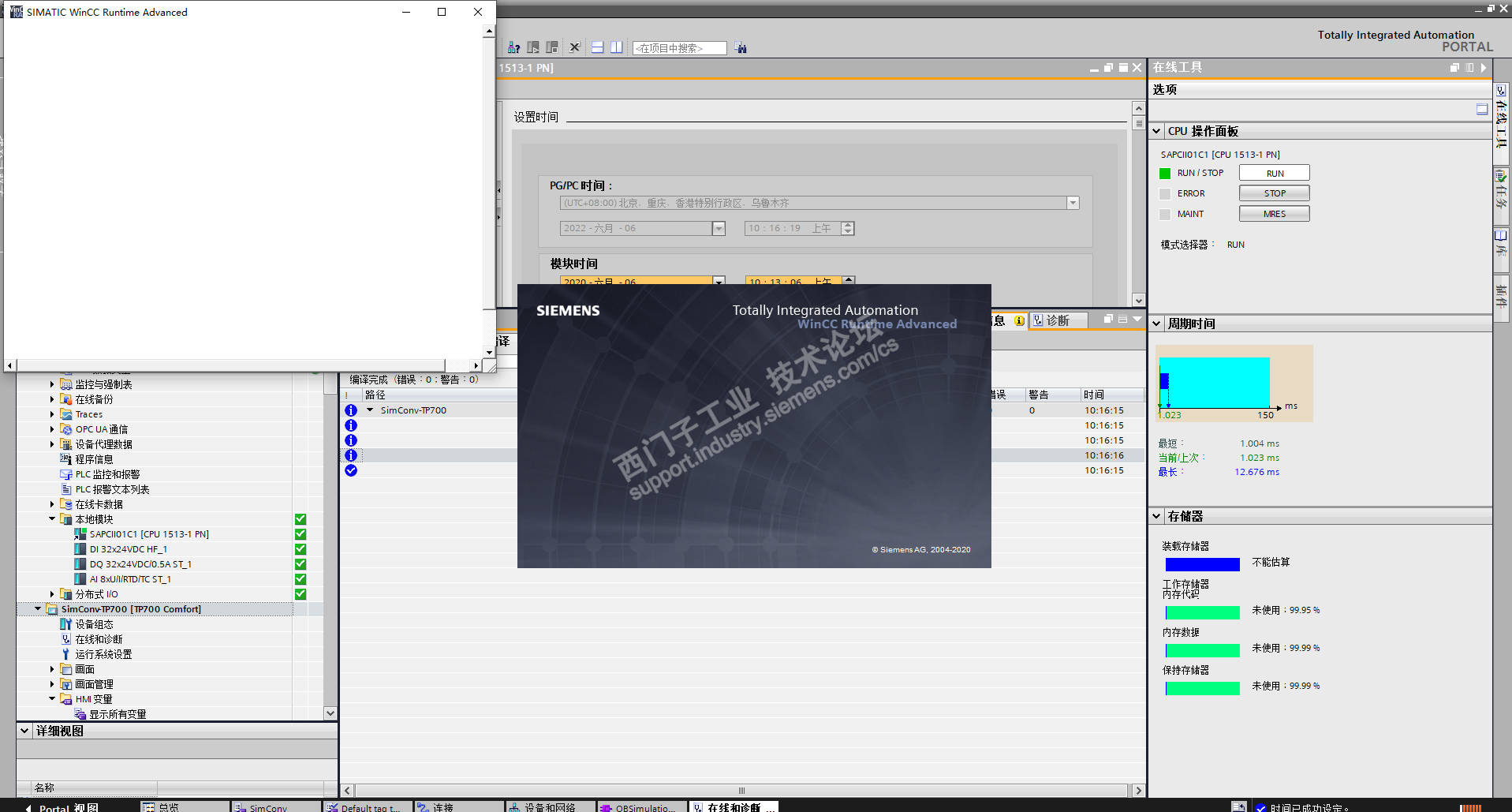Click the 装载存储器 blue usage bar
The width and height of the screenshot is (1512, 812).
(x=1203, y=564)
